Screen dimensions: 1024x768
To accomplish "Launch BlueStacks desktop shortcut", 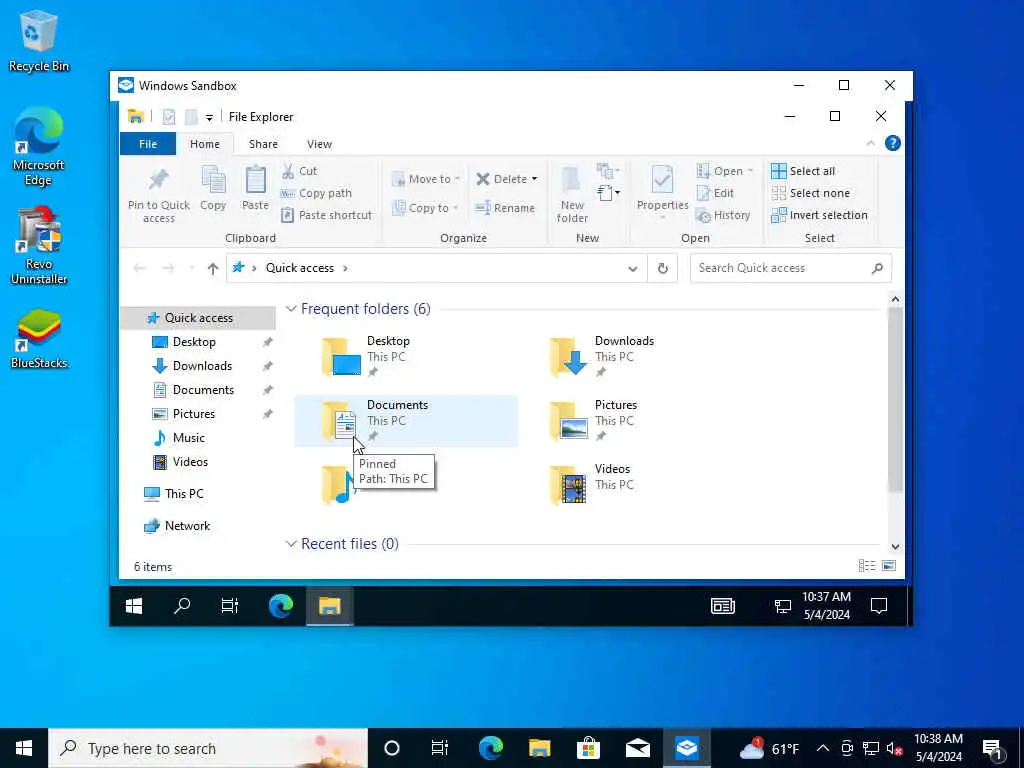I will 39,338.
